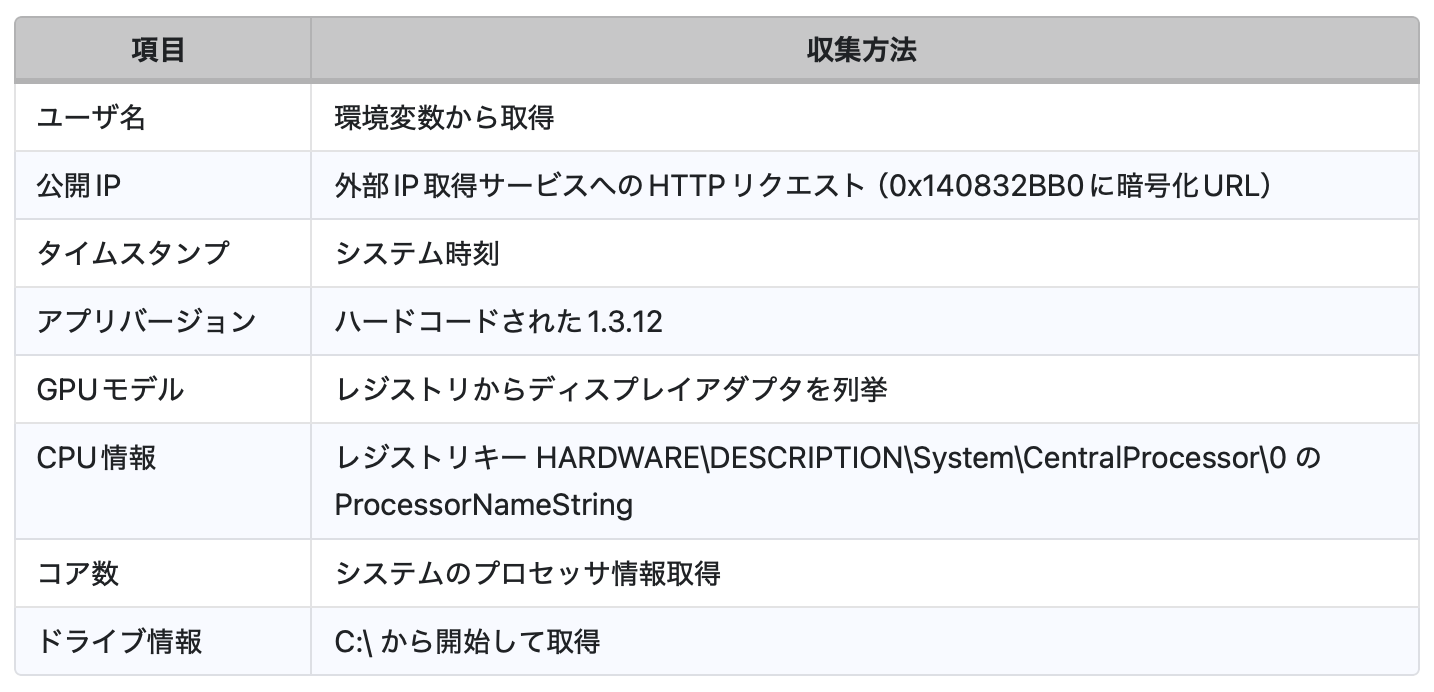
Task: Select the タイムスタンプ cell
Action: click(133, 254)
